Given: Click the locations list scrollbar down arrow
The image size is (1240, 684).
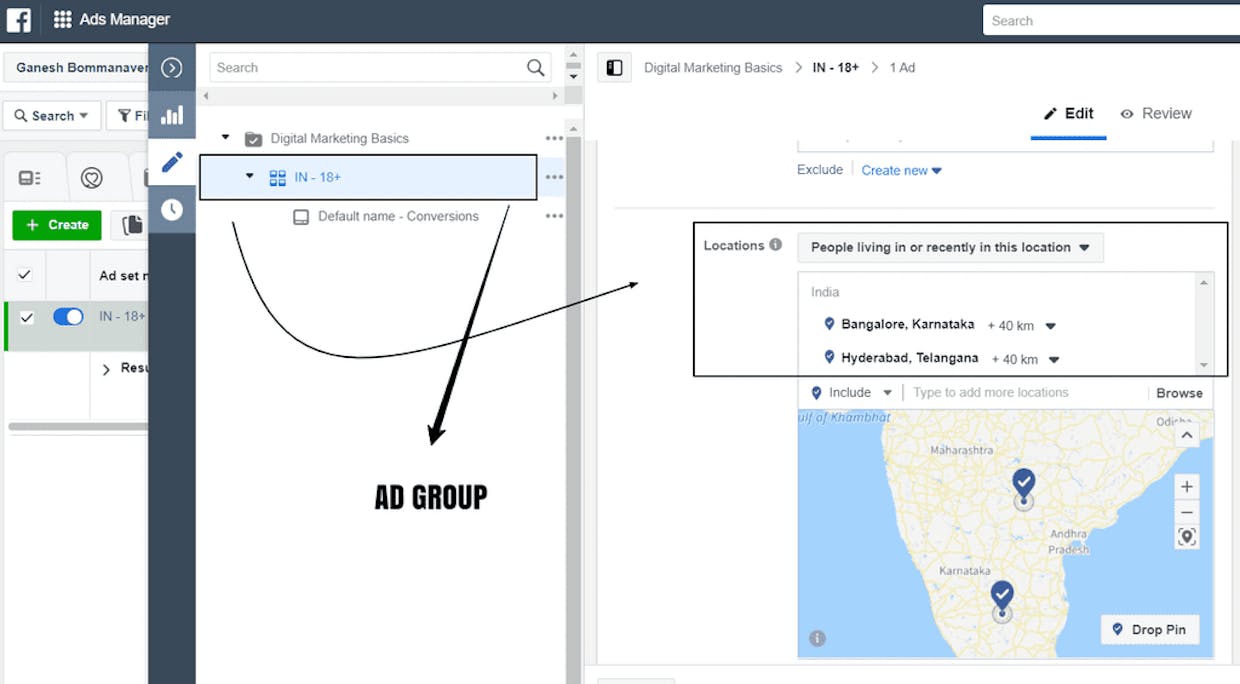Looking at the screenshot, I should coord(1204,365).
